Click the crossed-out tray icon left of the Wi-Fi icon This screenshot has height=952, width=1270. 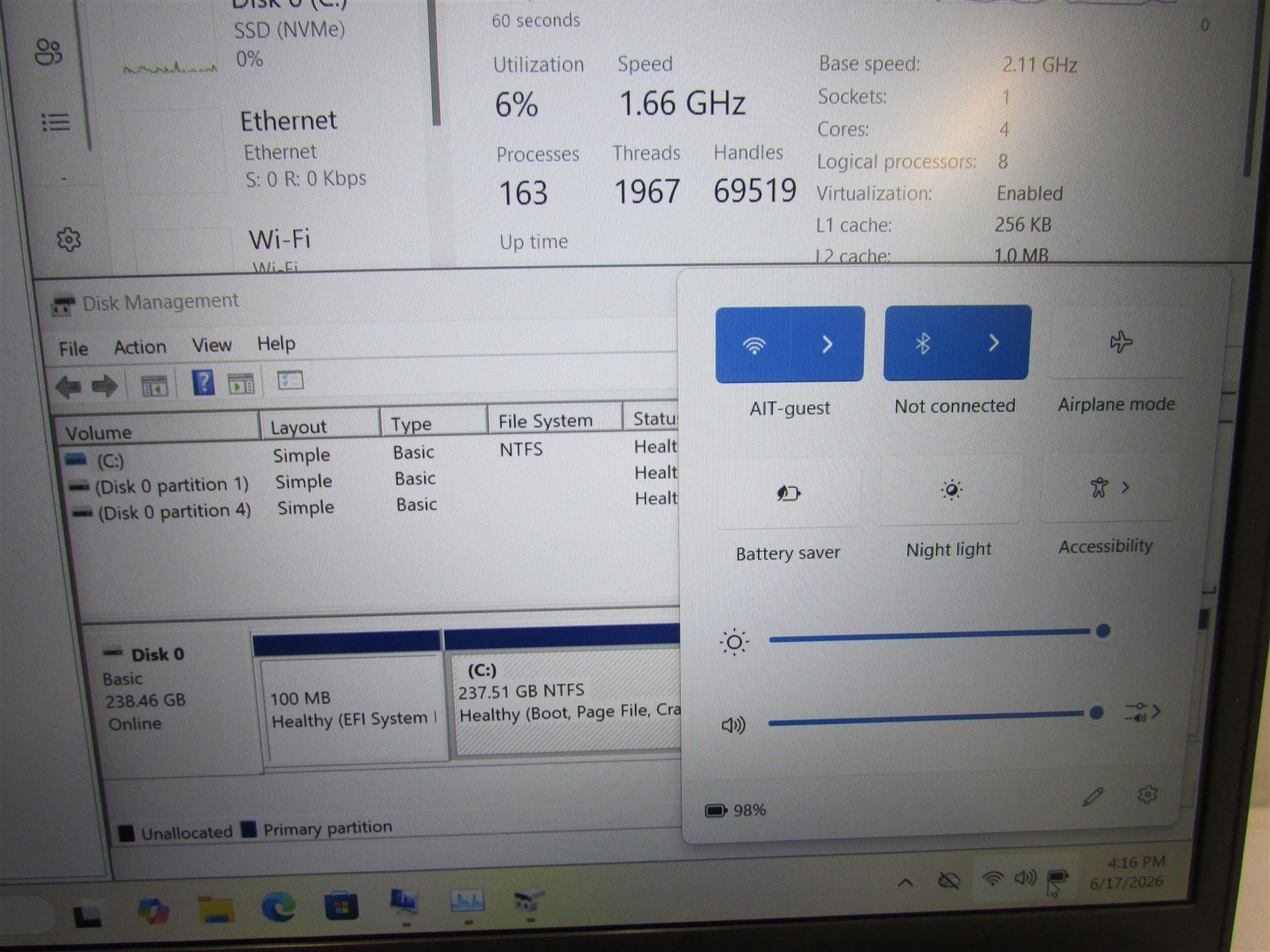pyautogui.click(x=949, y=880)
